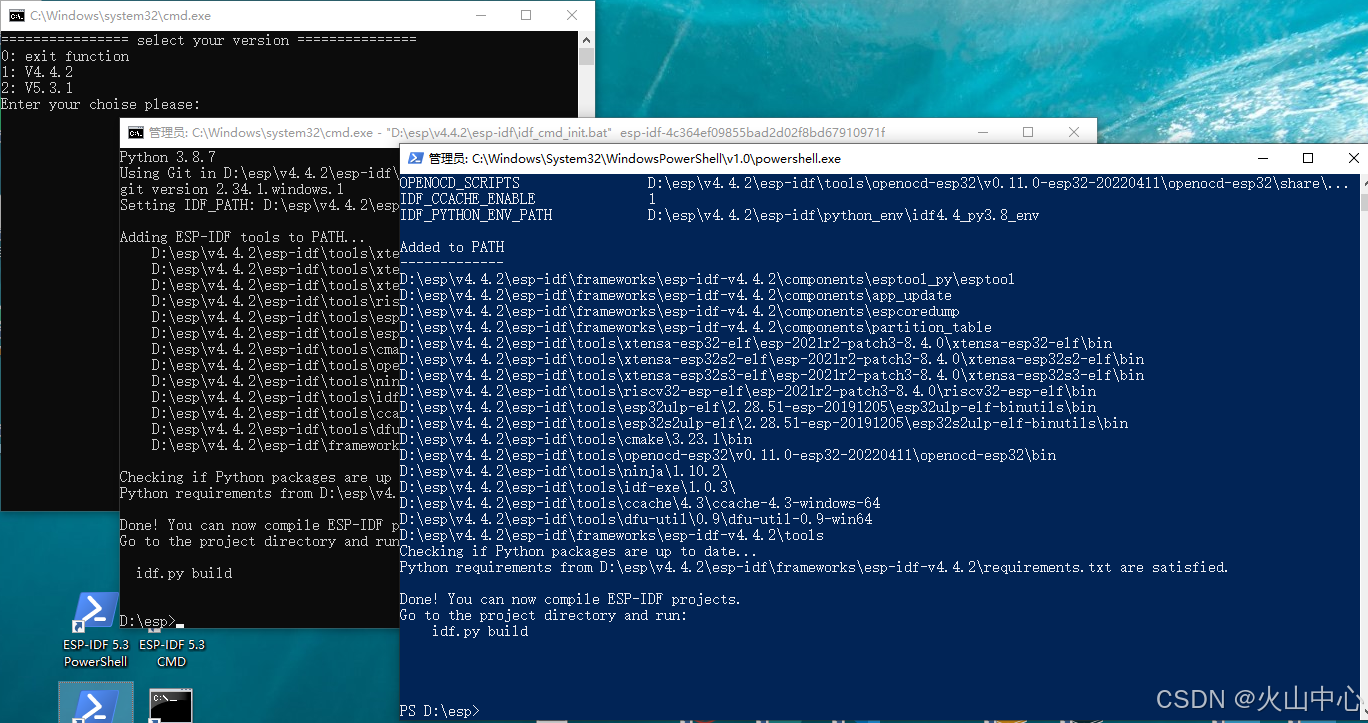Click the ESP-IDF 5.3 CMD desktop shortcut label
Viewport: 1368px width, 723px height.
tap(172, 653)
